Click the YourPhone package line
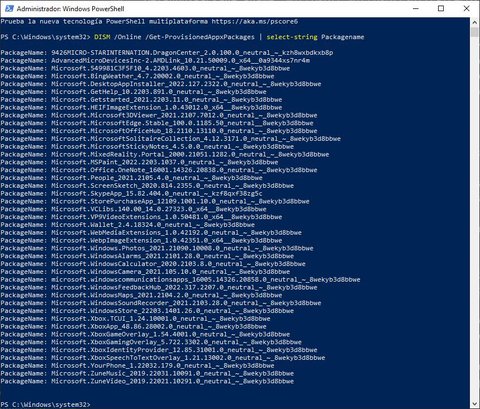Viewport: 480px width, 409px height. [x=137, y=366]
